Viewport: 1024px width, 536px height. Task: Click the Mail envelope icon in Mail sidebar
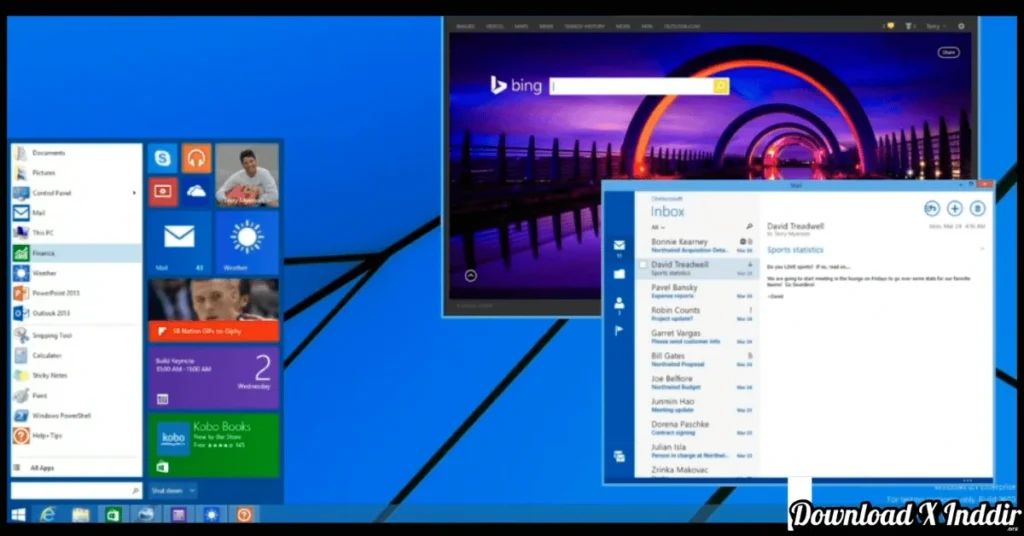point(619,245)
